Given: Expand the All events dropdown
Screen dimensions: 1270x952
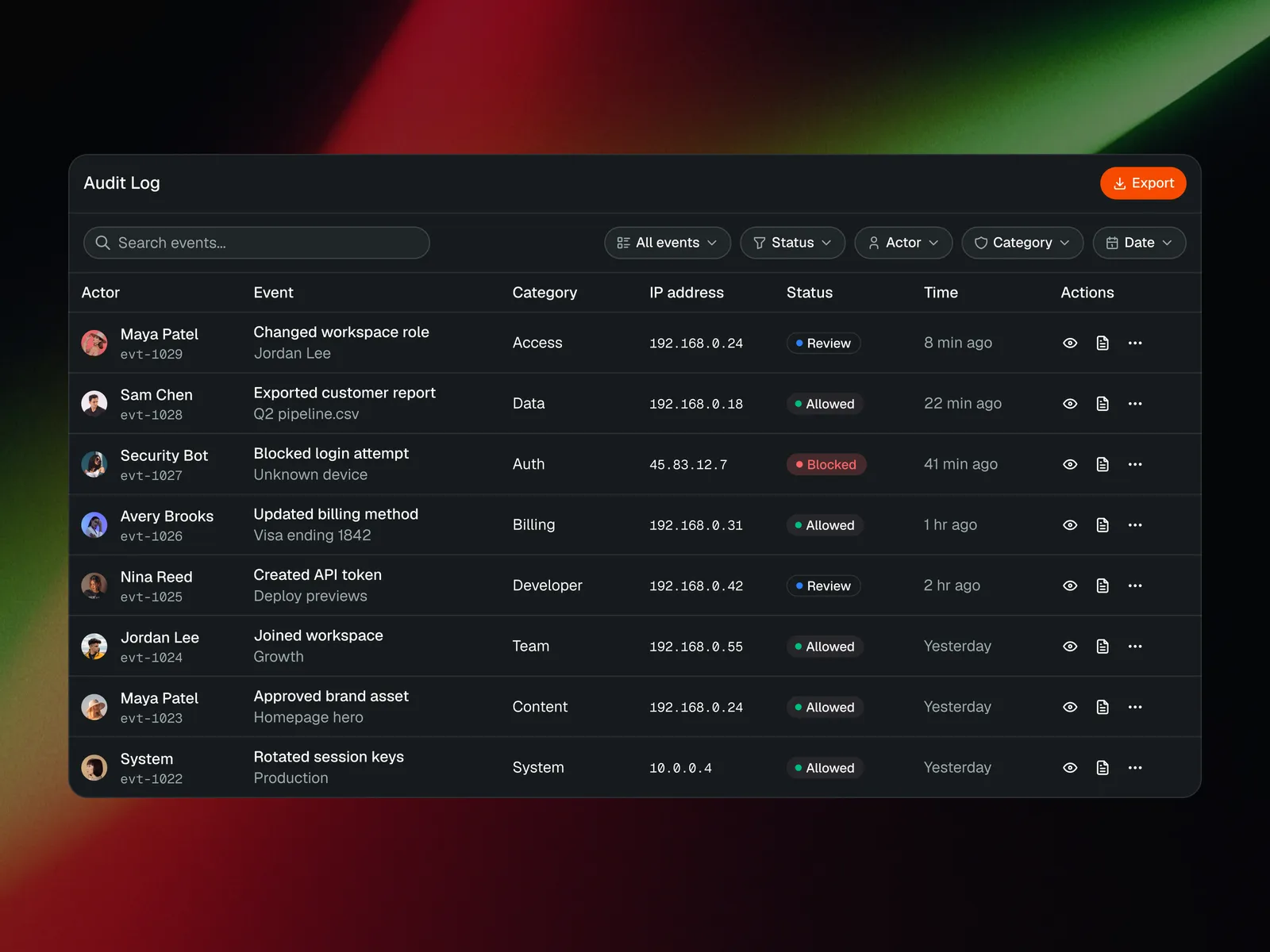Looking at the screenshot, I should [x=667, y=243].
